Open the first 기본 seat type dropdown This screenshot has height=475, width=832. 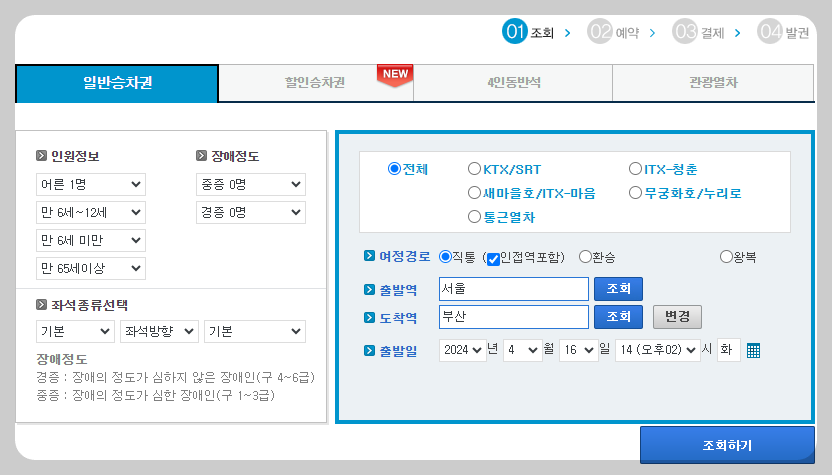point(75,331)
